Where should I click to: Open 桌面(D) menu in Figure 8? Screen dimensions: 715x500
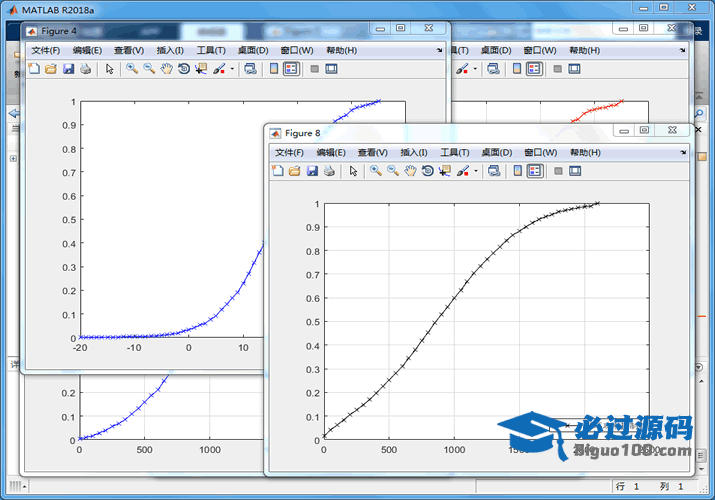[497, 152]
